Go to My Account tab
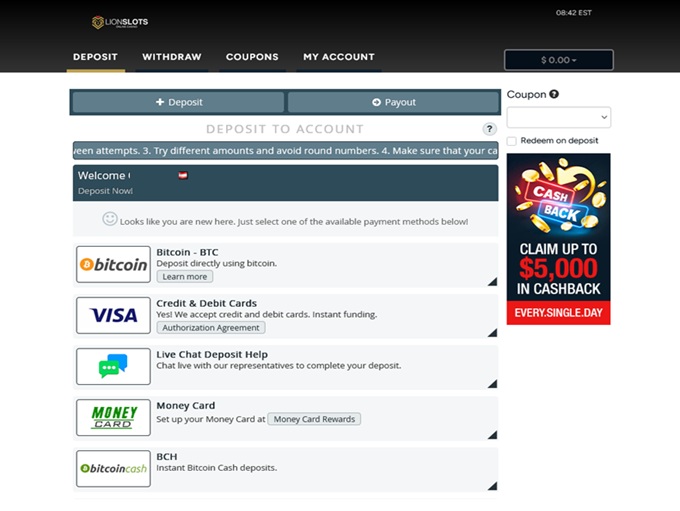 pos(338,57)
